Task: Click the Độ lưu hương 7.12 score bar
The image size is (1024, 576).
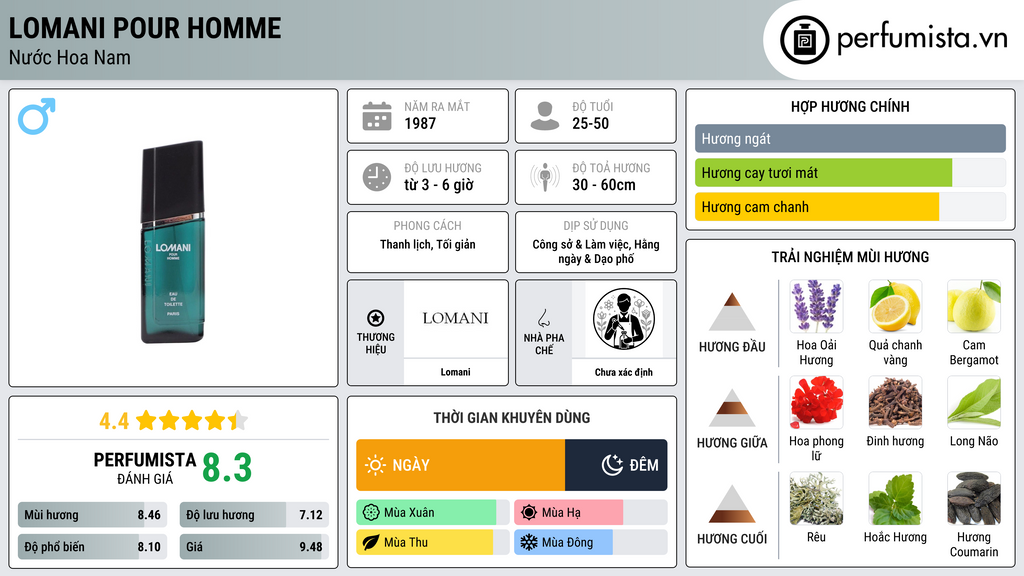Action: point(254,515)
